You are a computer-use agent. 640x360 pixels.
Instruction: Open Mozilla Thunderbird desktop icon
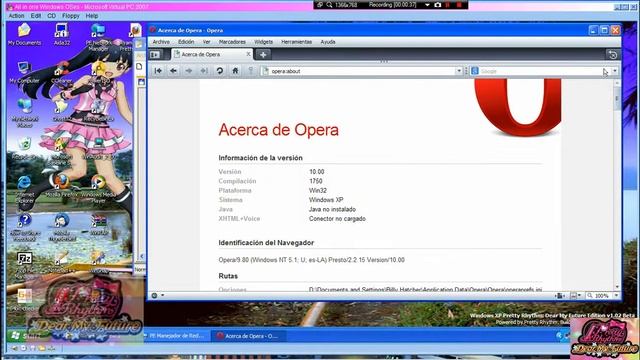click(x=62, y=227)
